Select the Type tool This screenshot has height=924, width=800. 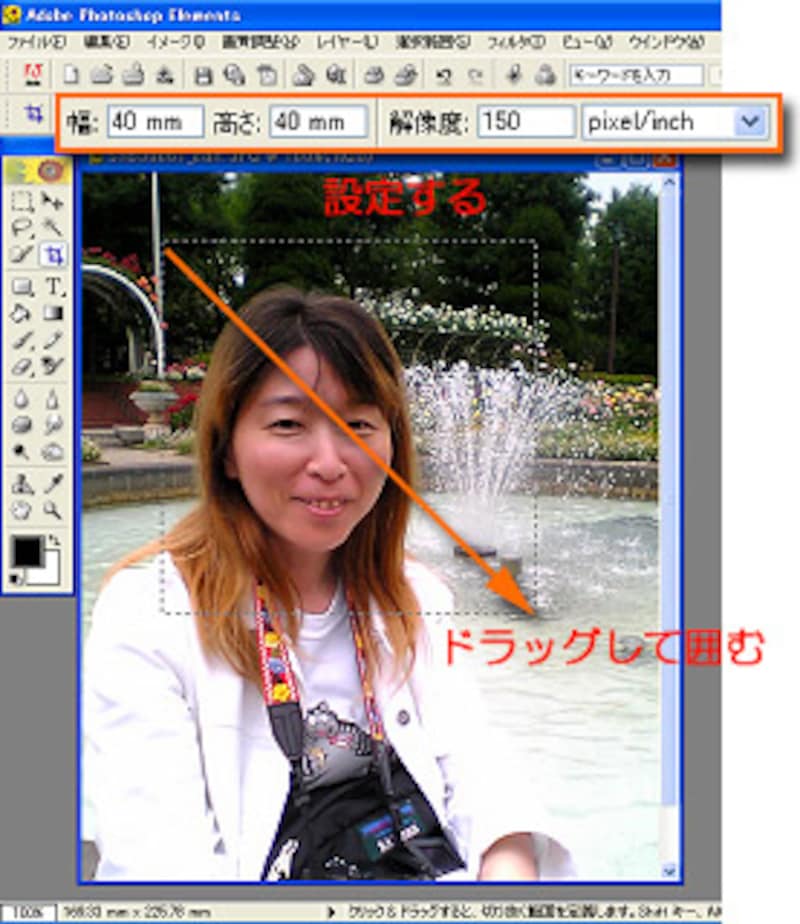click(x=53, y=287)
